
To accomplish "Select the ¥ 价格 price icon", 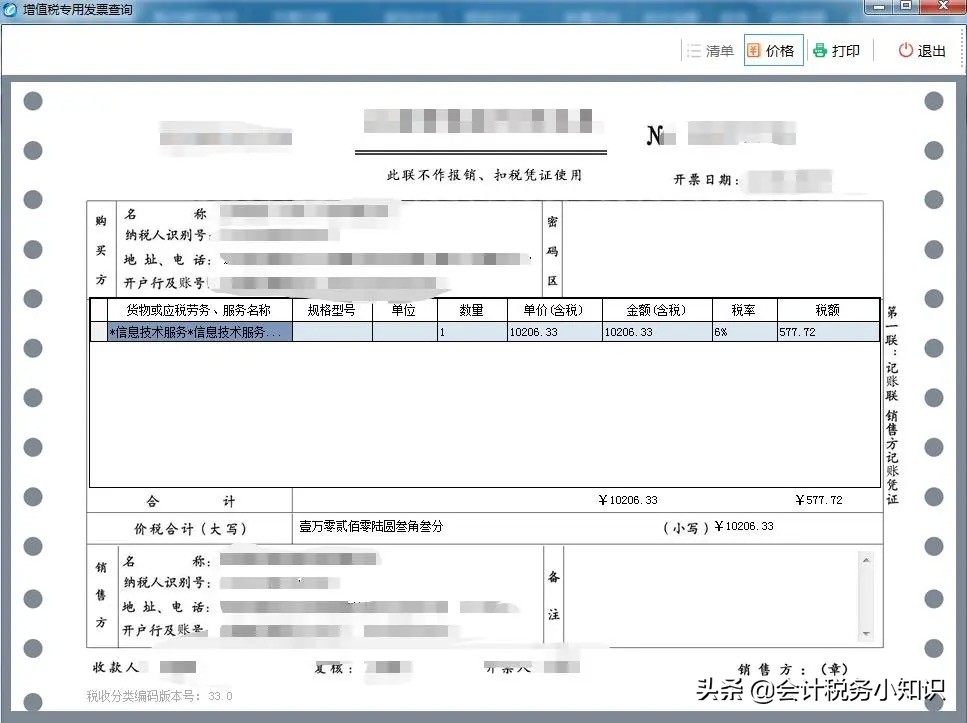I will (753, 50).
